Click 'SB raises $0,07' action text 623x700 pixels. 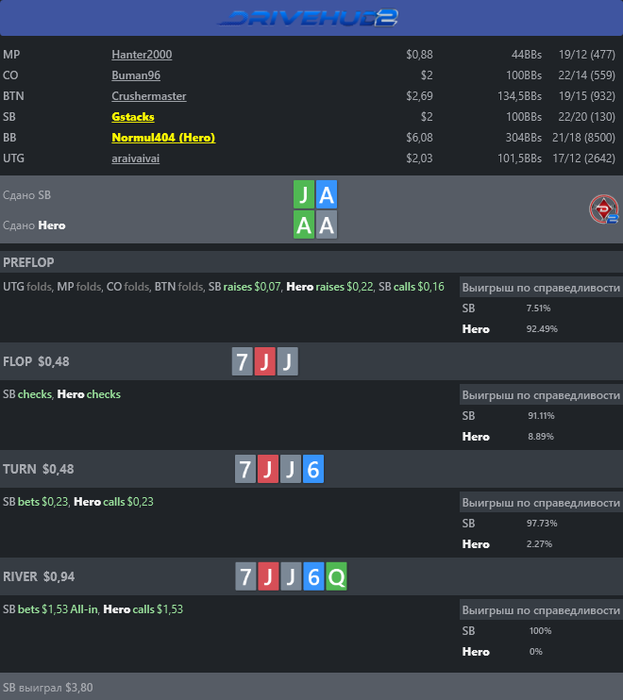click(245, 287)
